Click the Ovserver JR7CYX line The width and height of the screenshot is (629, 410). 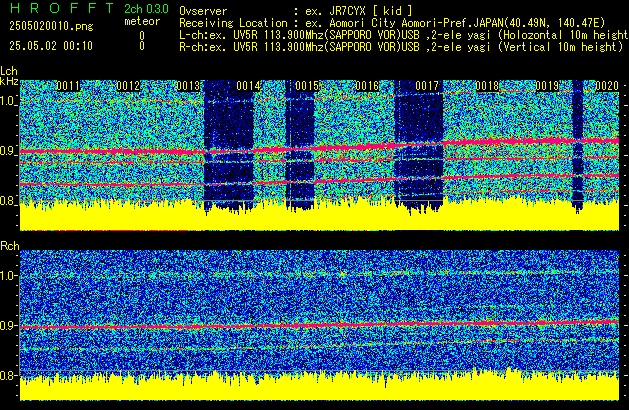point(296,11)
